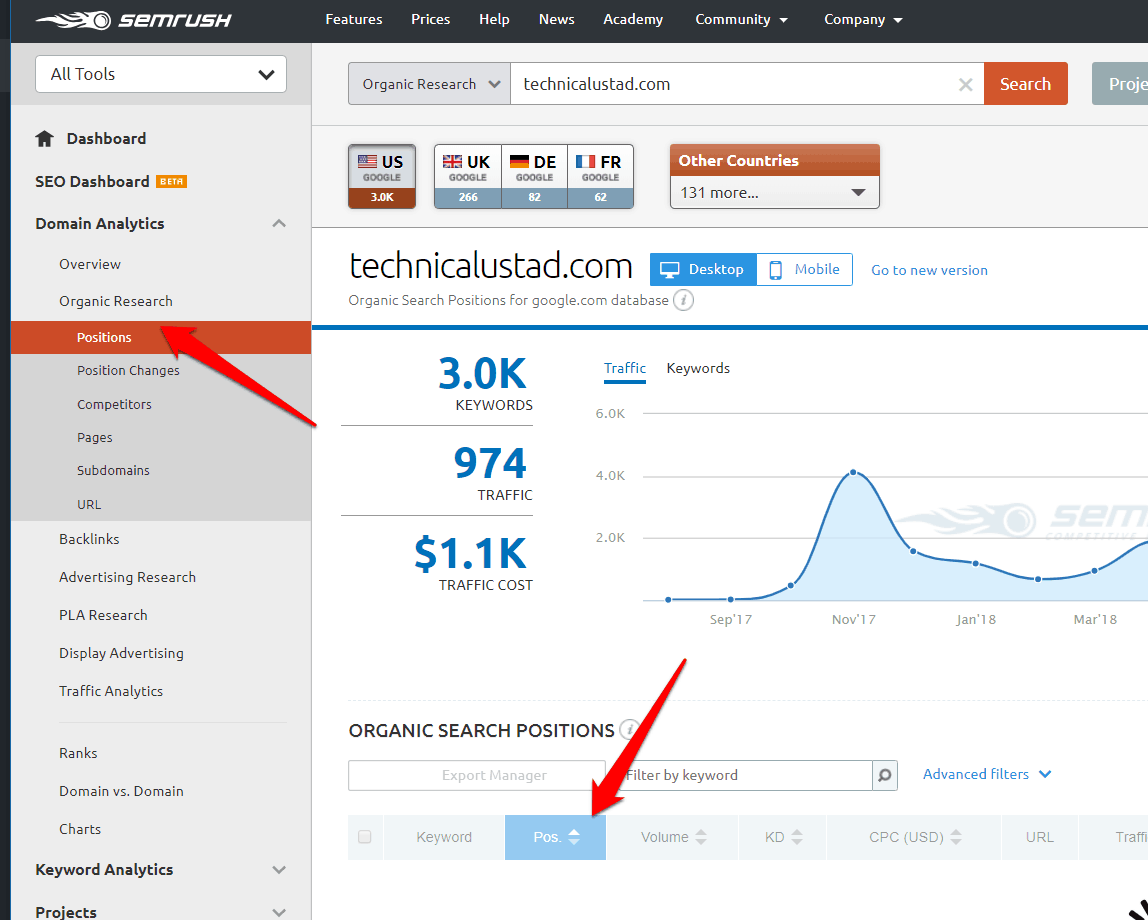The width and height of the screenshot is (1148, 920).
Task: Click the URL column header
Action: click(1040, 837)
